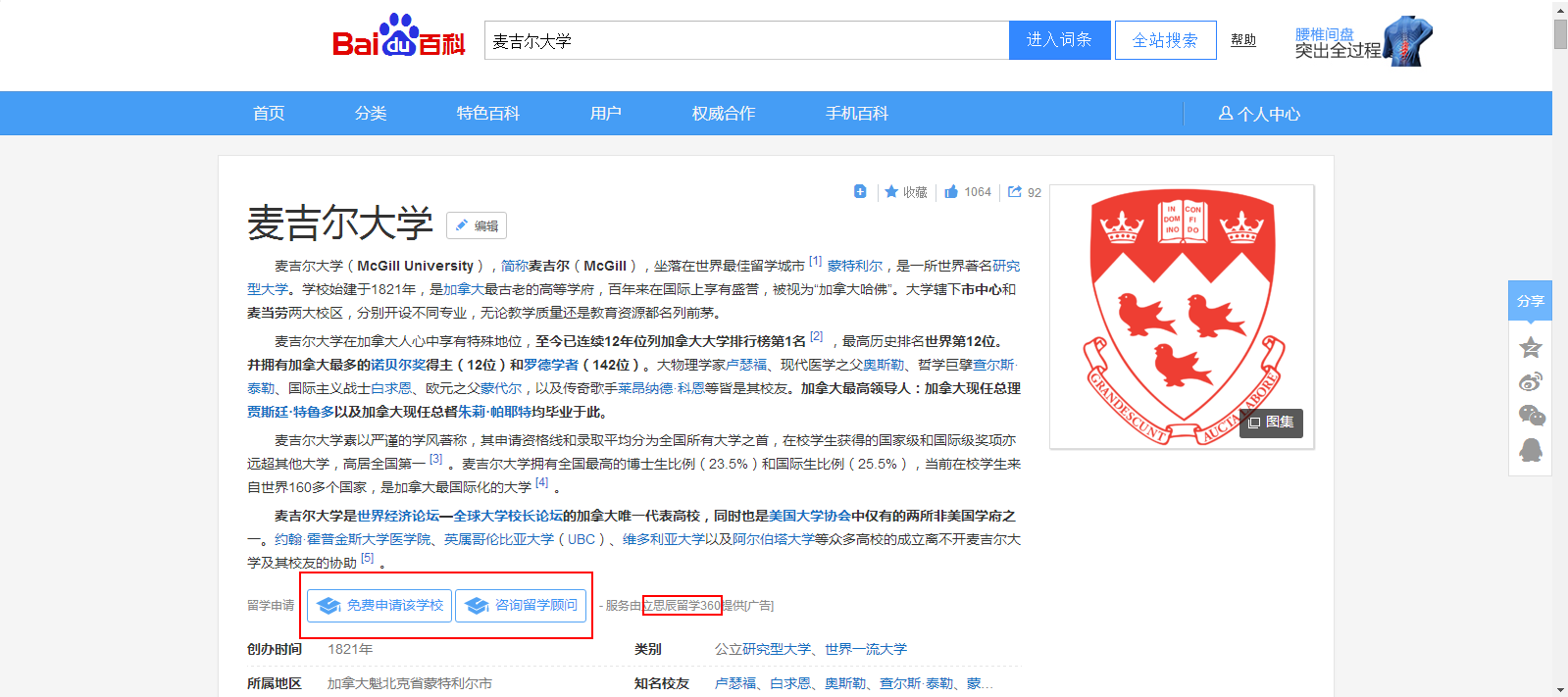This screenshot has width=1568, height=697.
Task: Click the 阿尔伯塔大学 link
Action: (x=774, y=539)
